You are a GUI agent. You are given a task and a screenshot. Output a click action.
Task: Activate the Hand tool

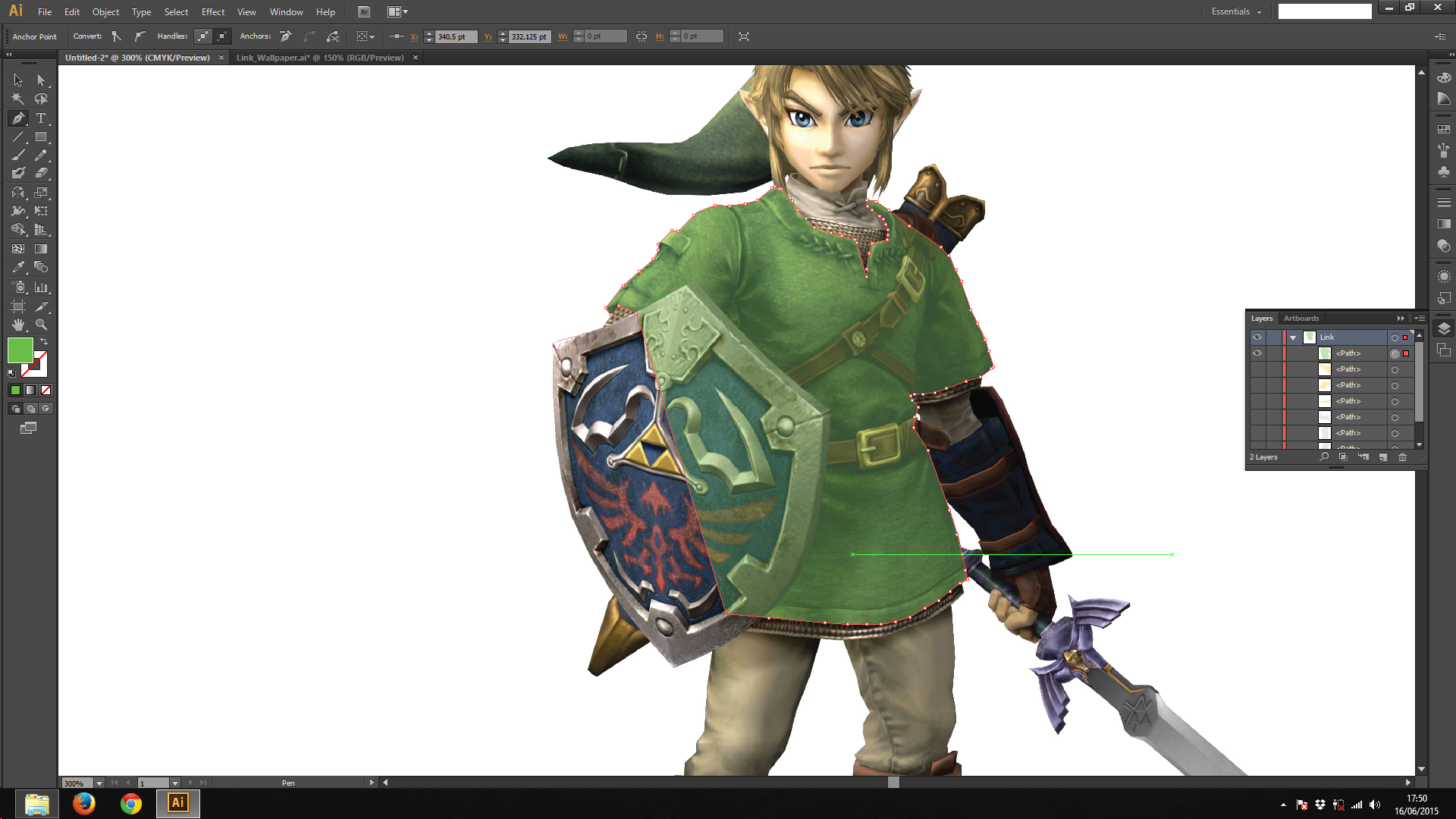17,325
